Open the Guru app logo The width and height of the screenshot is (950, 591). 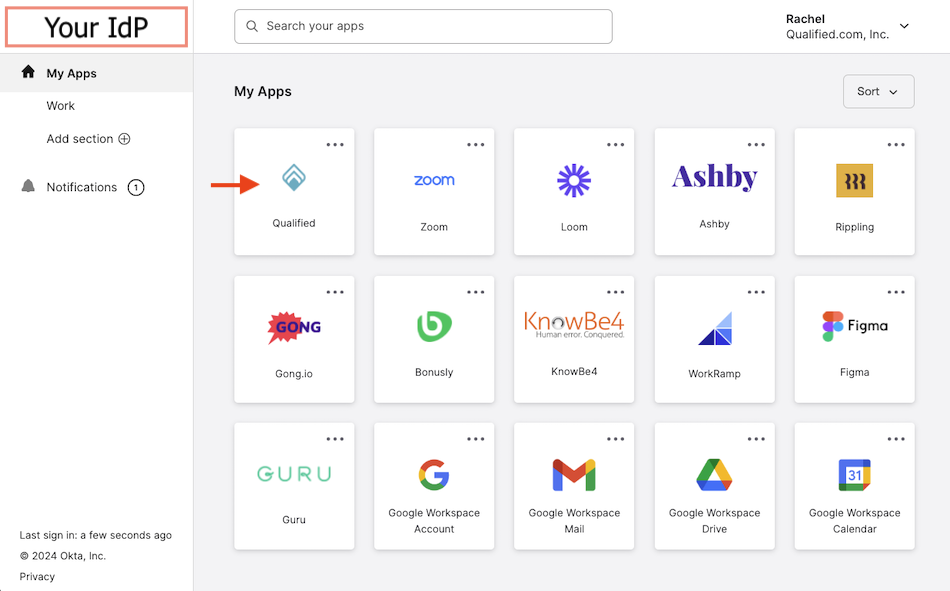pos(294,473)
